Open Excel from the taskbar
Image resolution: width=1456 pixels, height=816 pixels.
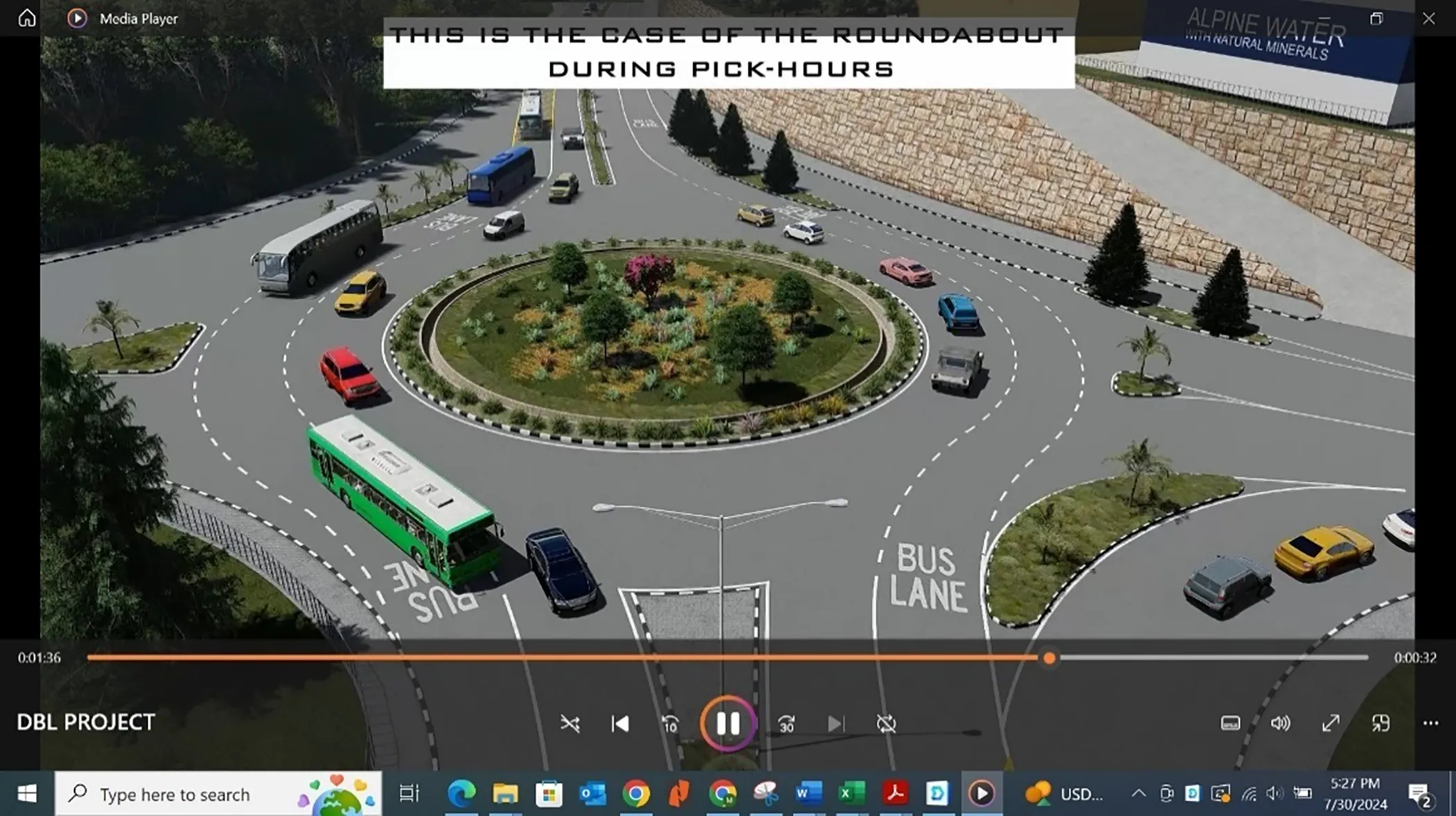point(851,793)
